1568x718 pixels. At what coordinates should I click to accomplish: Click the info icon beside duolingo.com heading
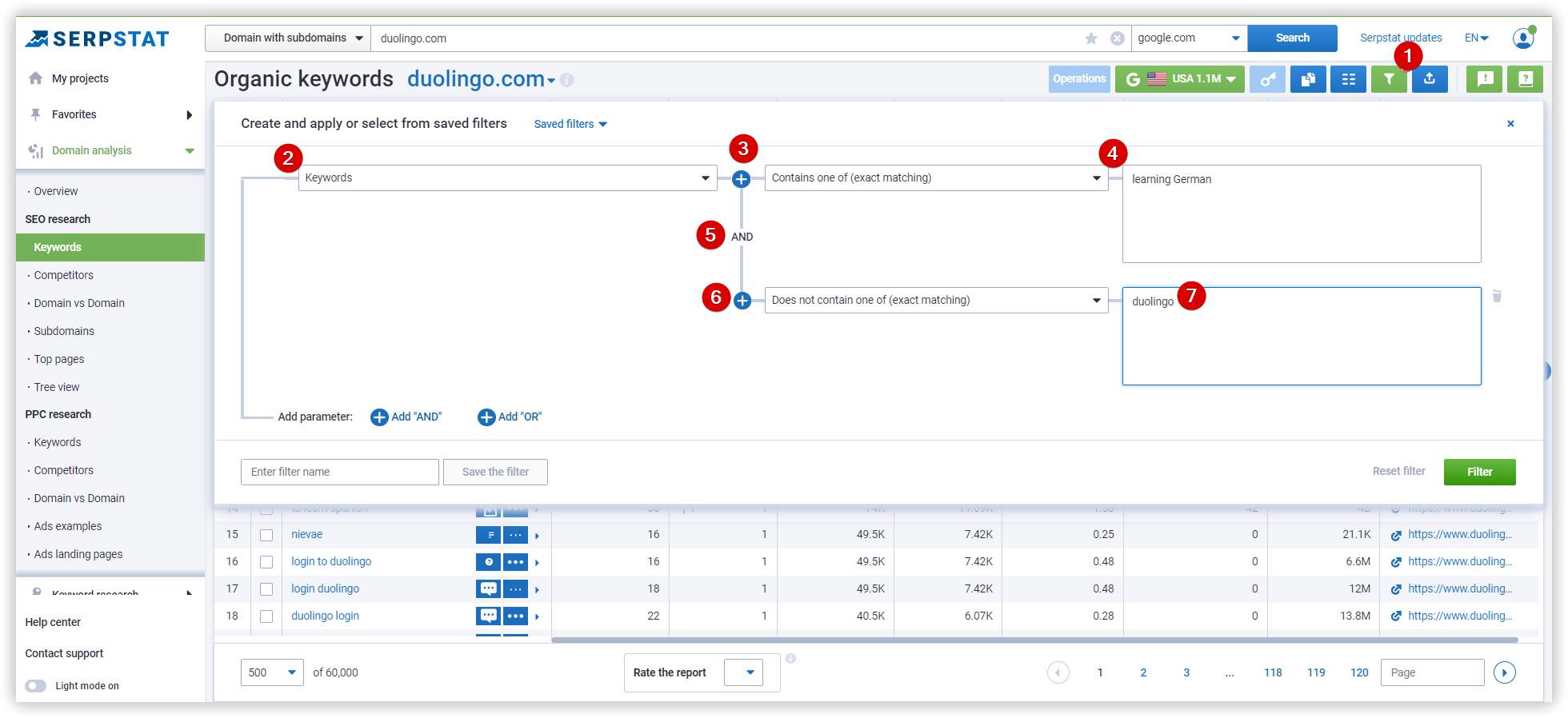coord(567,80)
